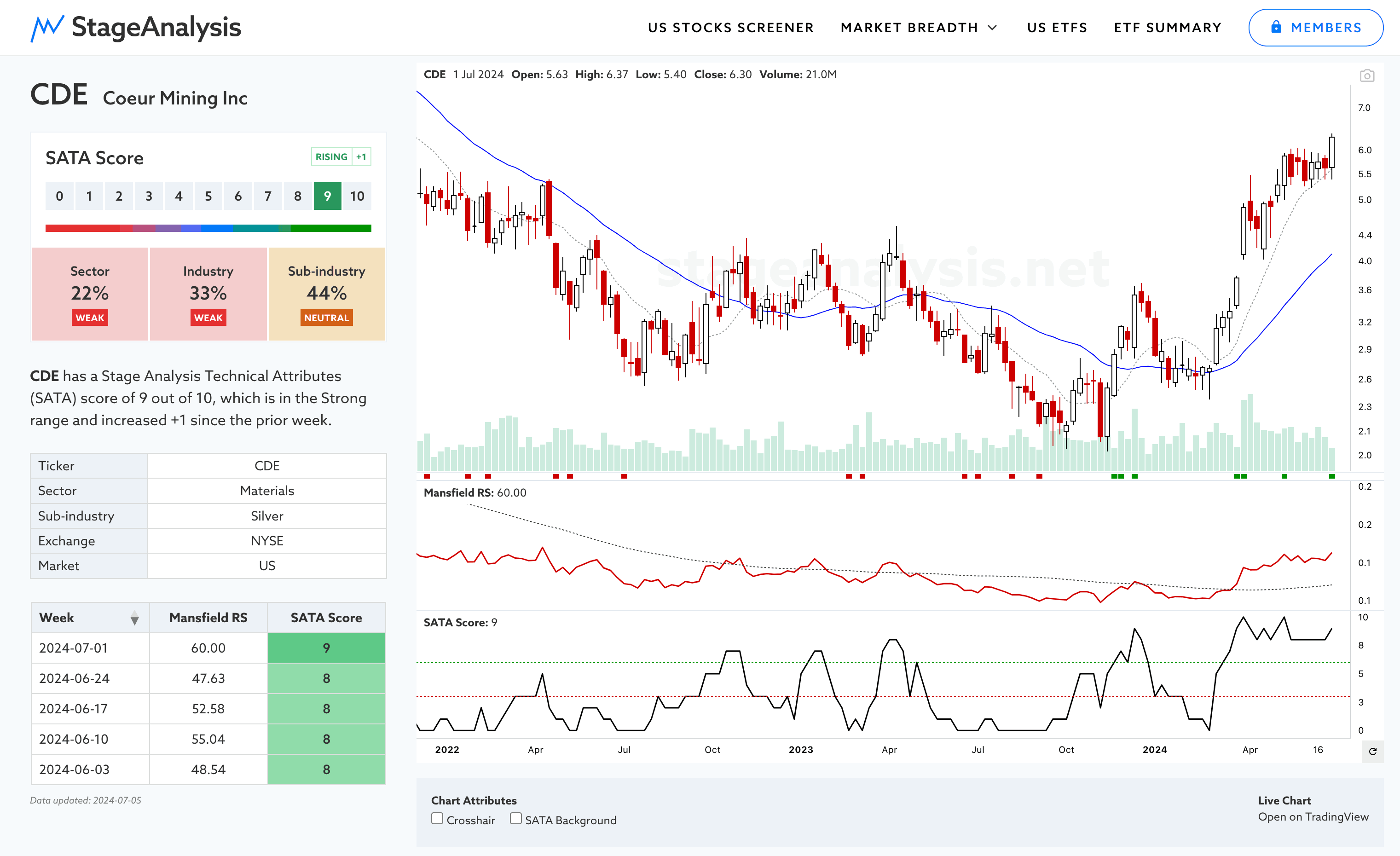This screenshot has height=856, width=1400.
Task: Click Mansfield RS value 48.54
Action: (x=208, y=769)
